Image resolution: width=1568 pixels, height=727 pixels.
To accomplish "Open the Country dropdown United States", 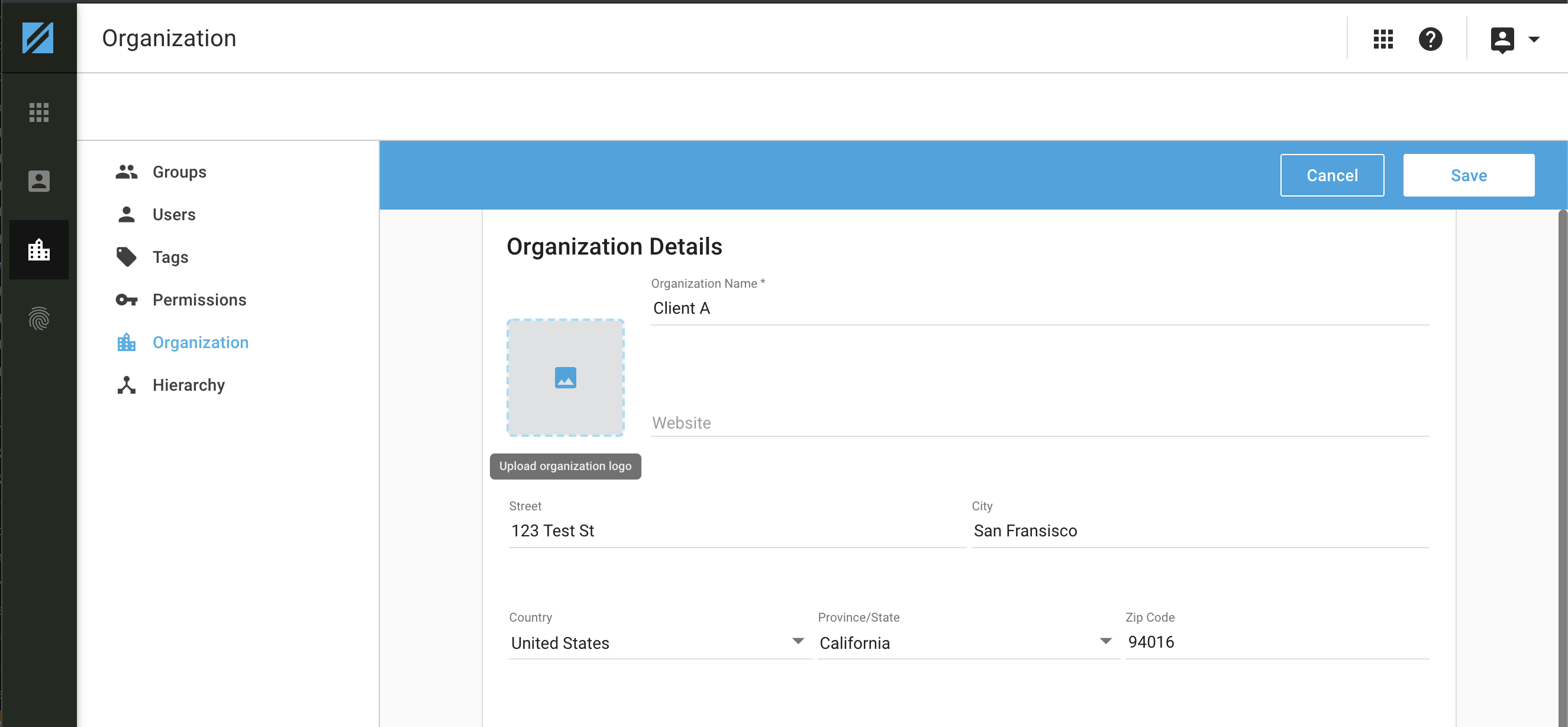I will (x=660, y=643).
